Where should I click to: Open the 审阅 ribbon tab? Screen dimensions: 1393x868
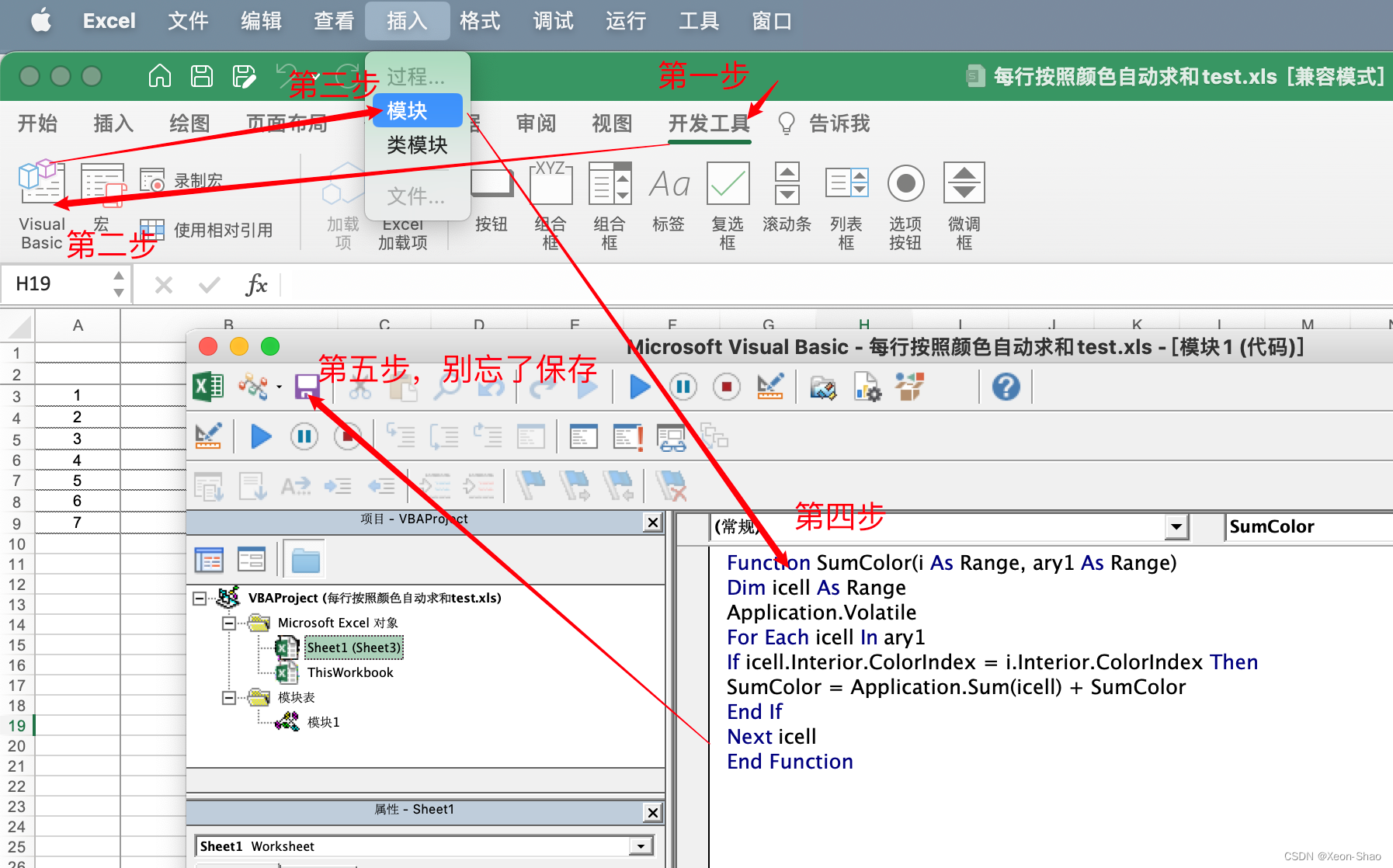536,123
